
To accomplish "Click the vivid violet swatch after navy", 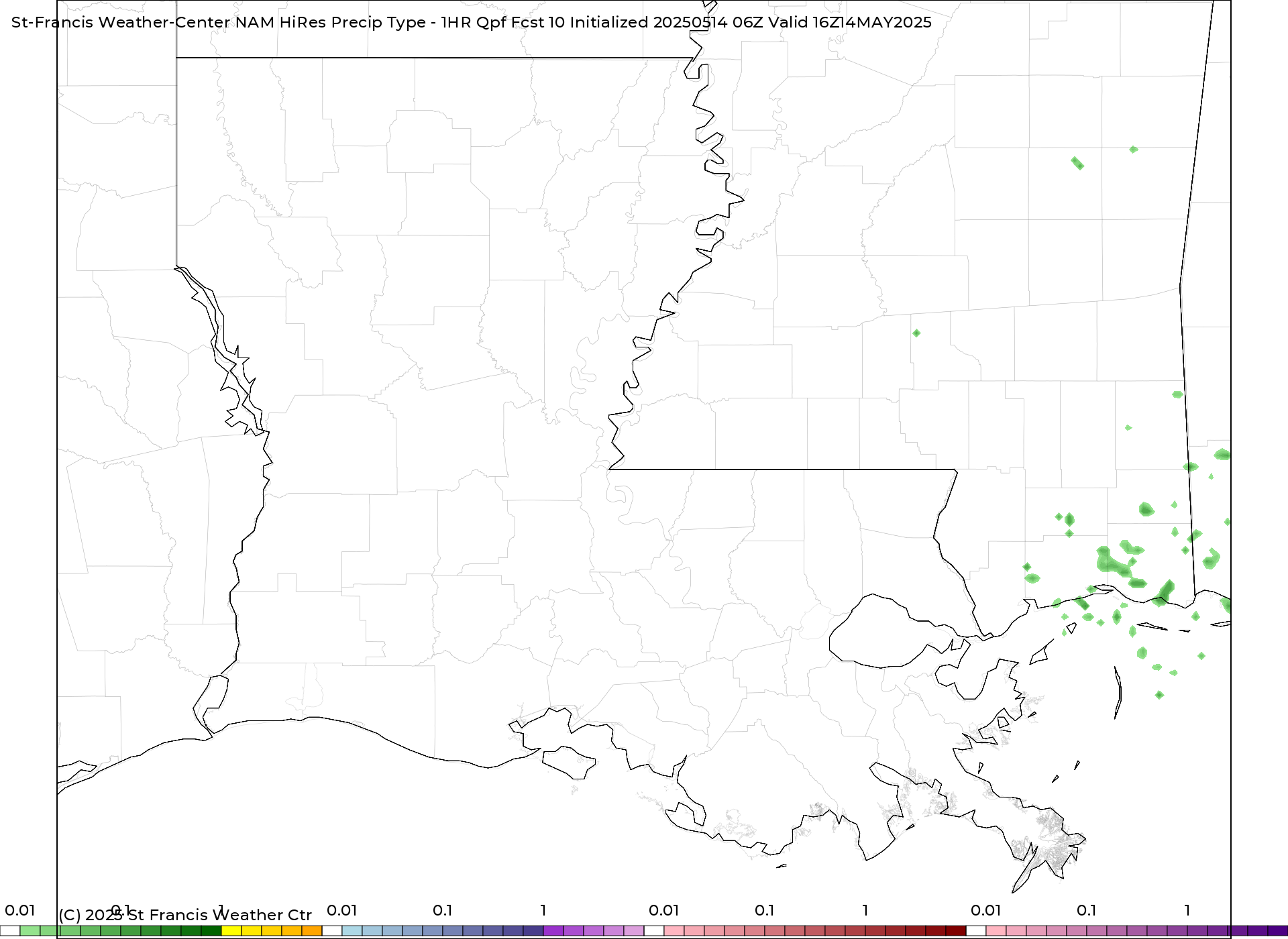I will 553,930.
